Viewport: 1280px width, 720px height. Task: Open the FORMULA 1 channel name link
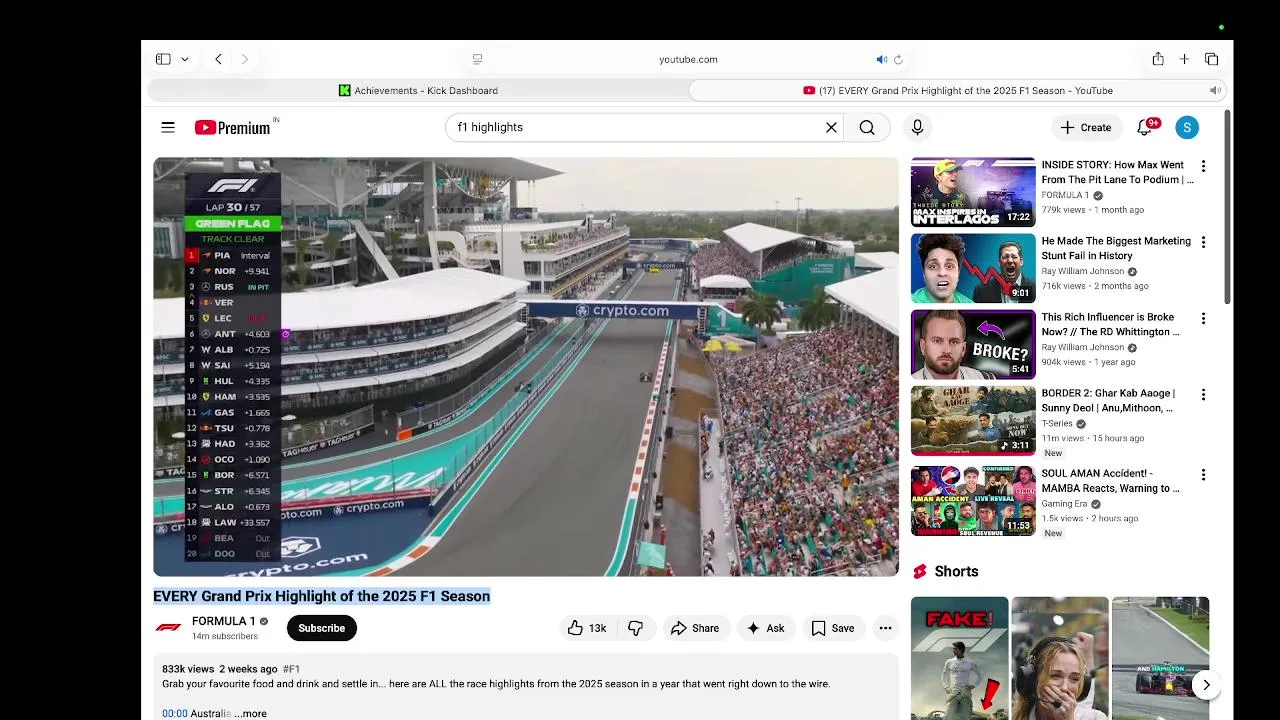coord(223,621)
